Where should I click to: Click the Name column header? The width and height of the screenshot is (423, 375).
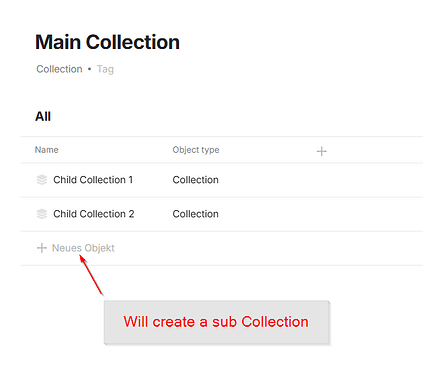pos(47,150)
